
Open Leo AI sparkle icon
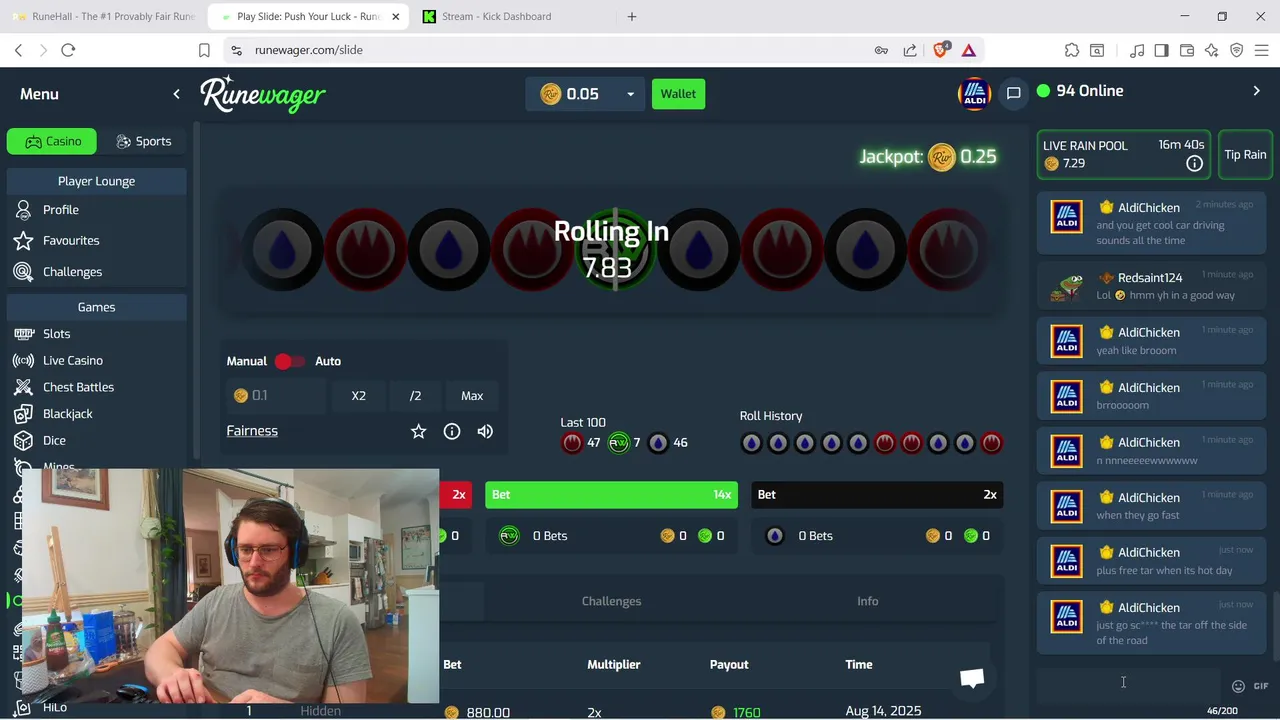(x=1212, y=50)
